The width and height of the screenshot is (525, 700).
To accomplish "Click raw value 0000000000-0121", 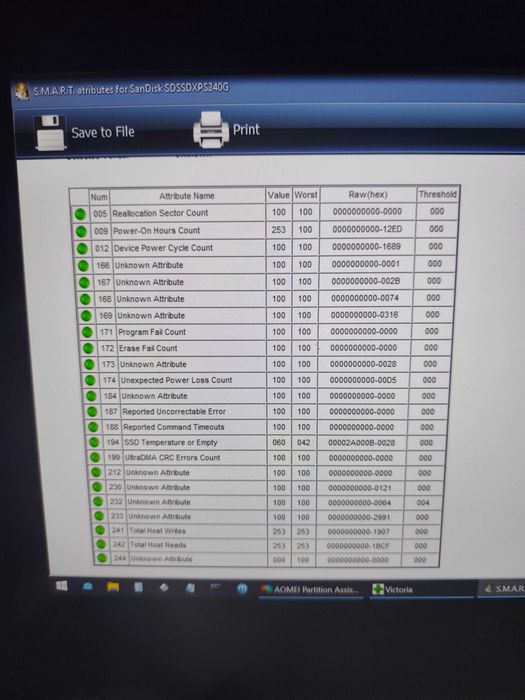I will point(360,488).
